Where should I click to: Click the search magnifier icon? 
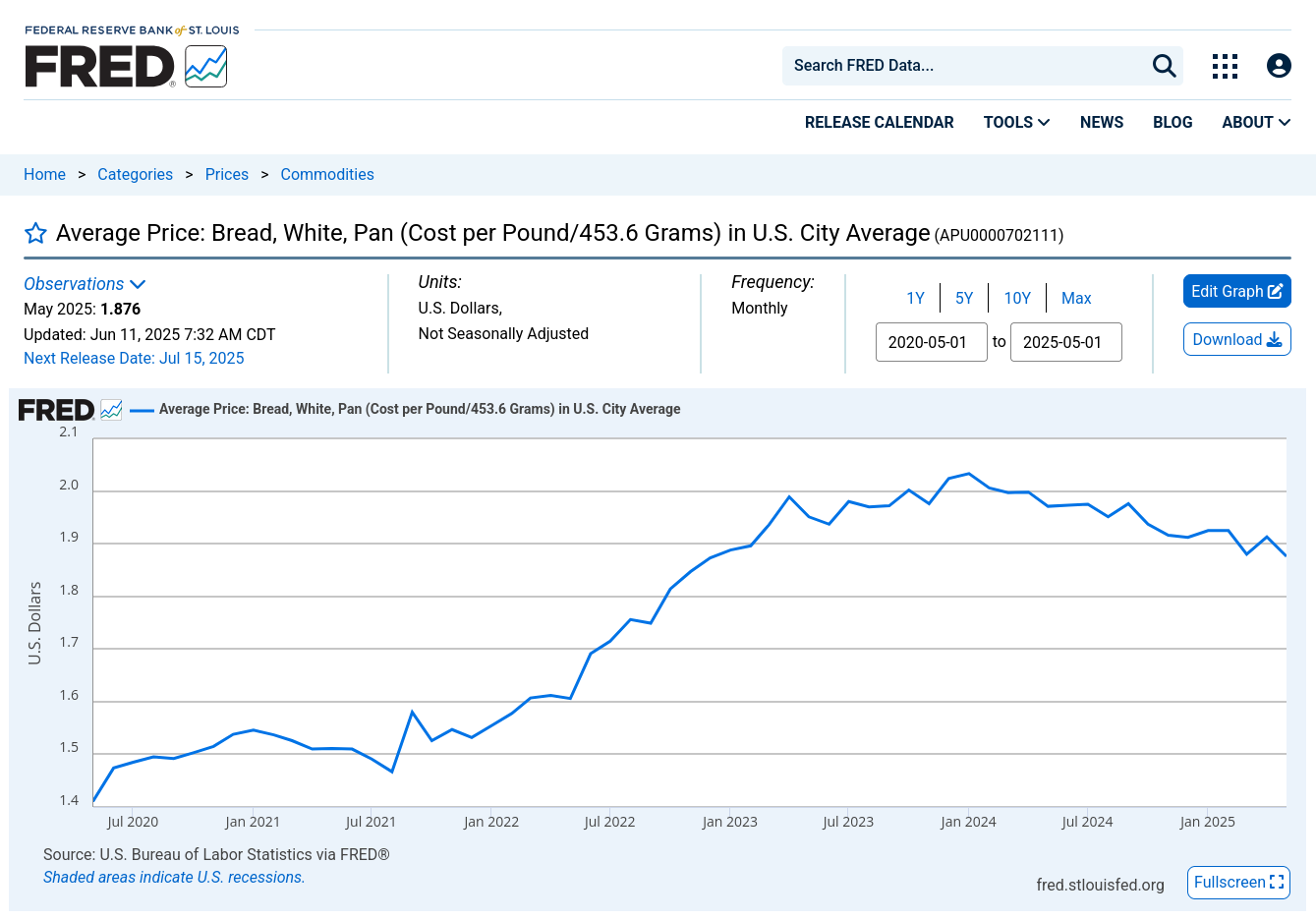[x=1164, y=66]
